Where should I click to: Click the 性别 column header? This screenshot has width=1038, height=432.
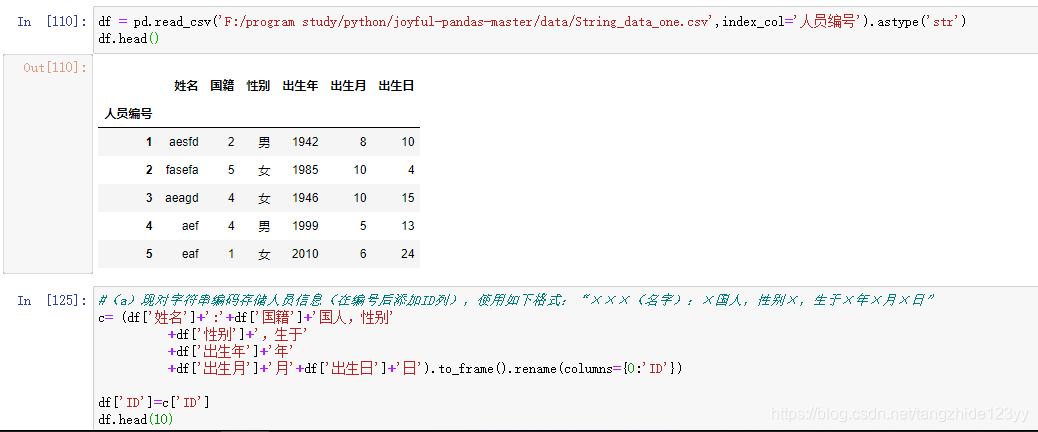tap(258, 86)
